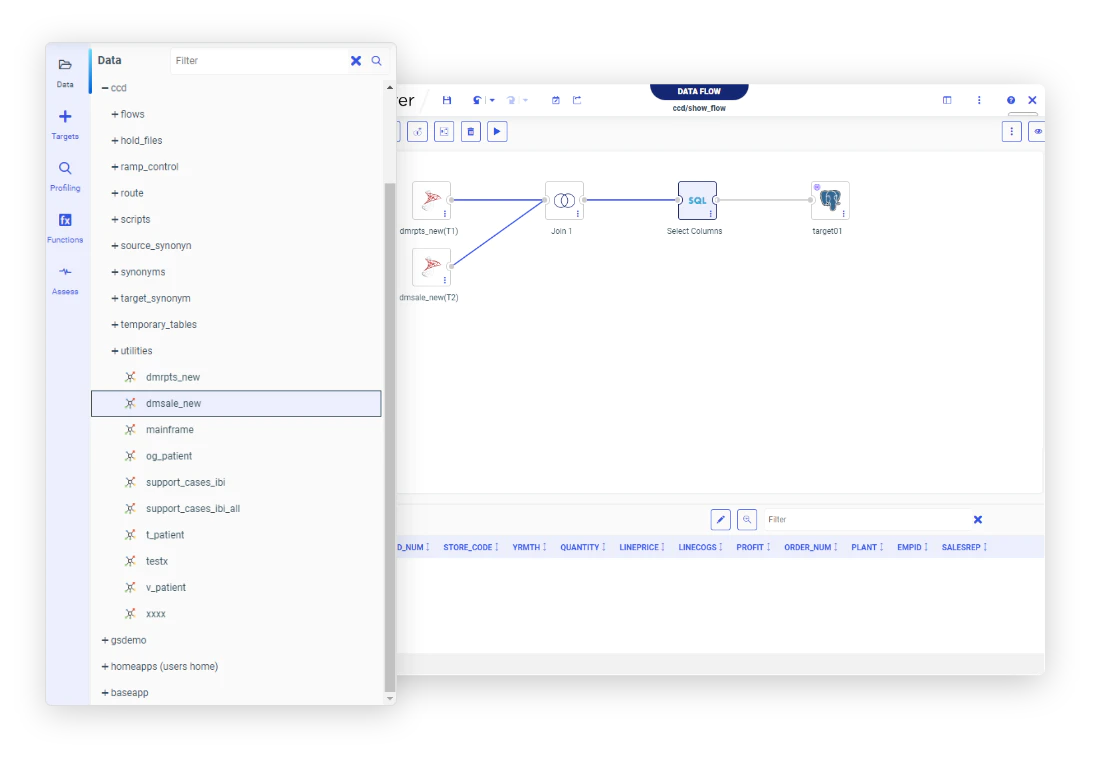This screenshot has width=1096, height=759.
Task: Expand the synonyms folder
Action: (115, 272)
